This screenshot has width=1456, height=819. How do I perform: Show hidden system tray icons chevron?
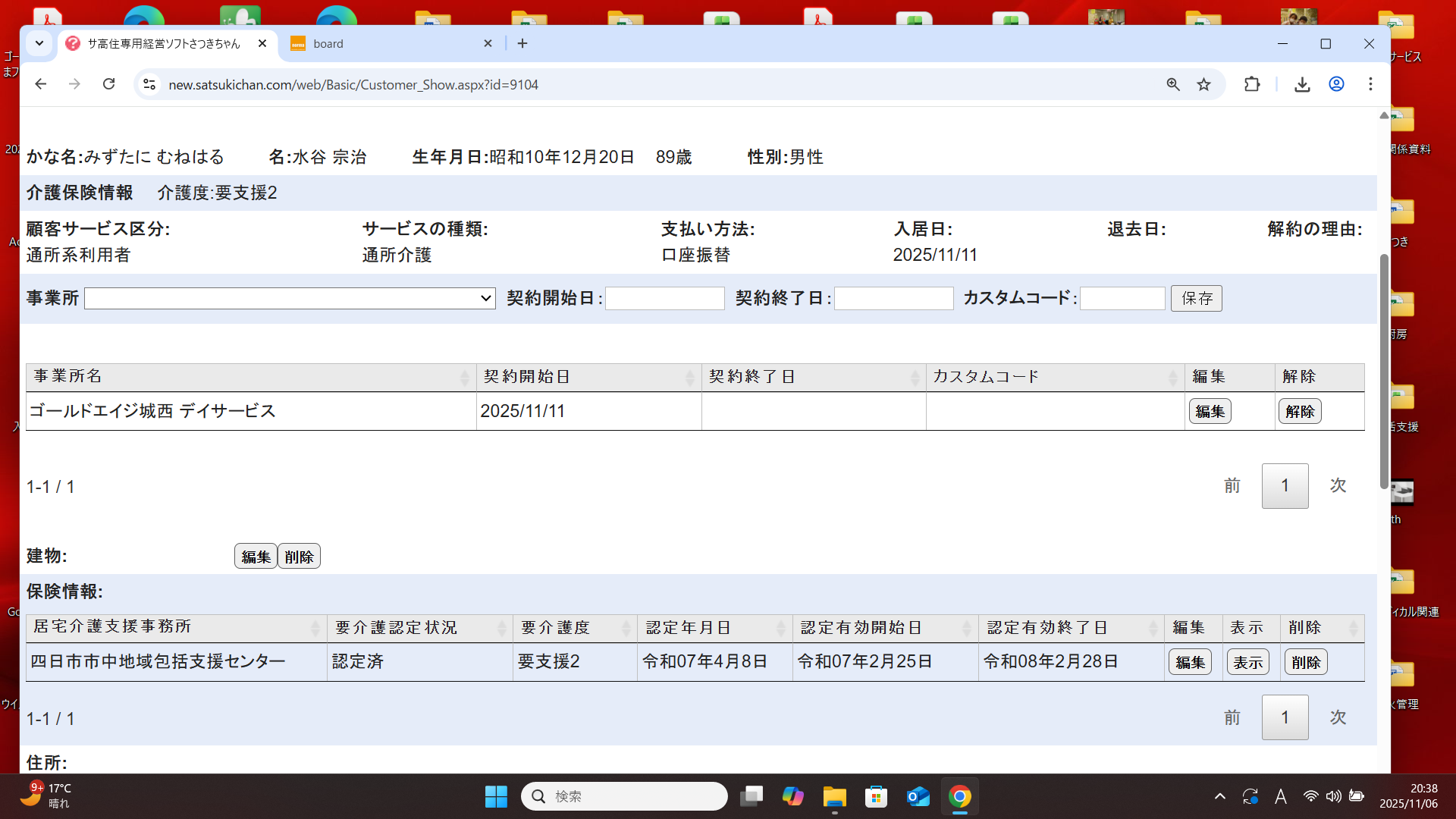tap(1219, 796)
